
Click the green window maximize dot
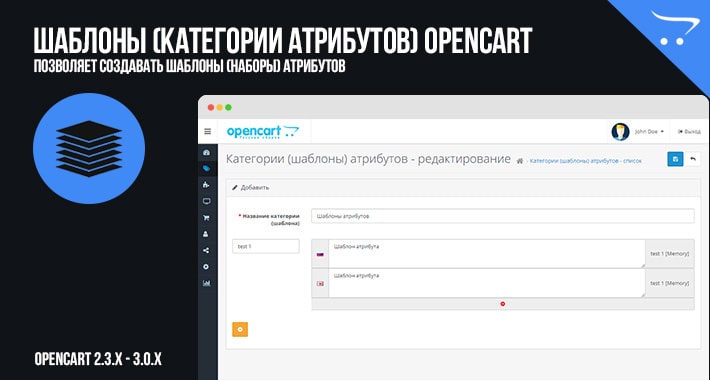[x=228, y=107]
